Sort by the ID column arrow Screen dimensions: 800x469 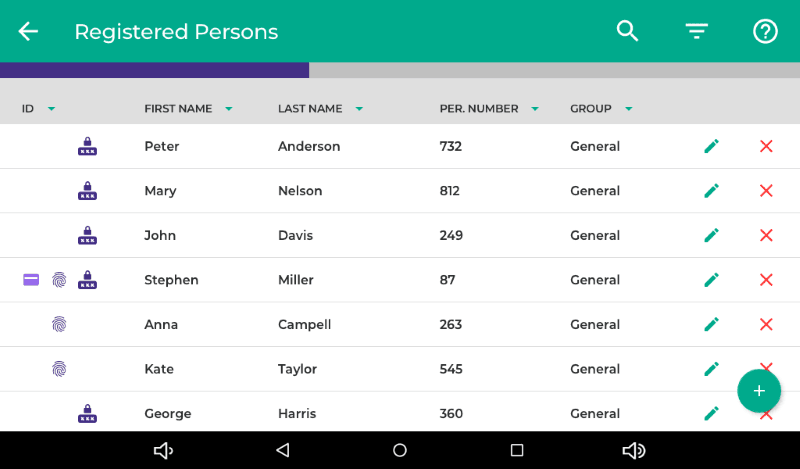[51, 109]
